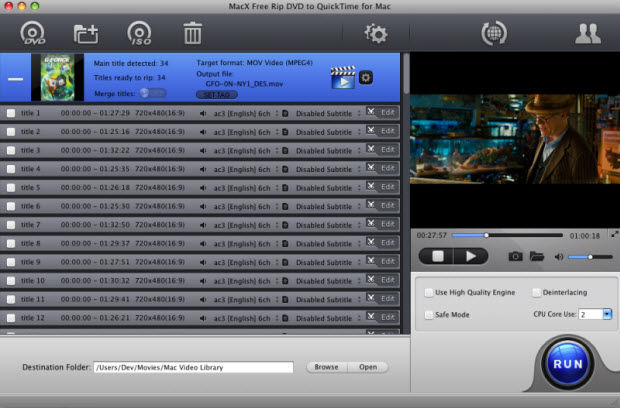
Task: Click output file name GFO-0N-NY1_DES.mov
Action: coord(244,84)
